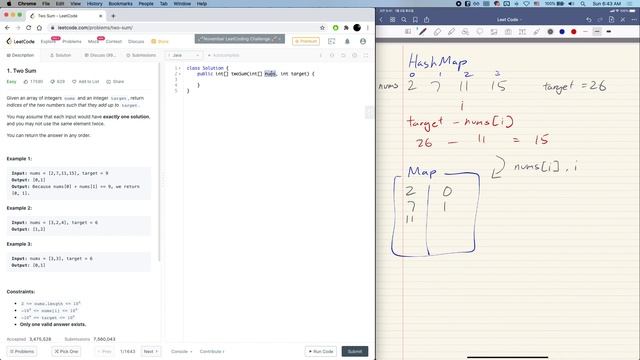Screen dimensions: 640x360
Task: Open the Problems list button at bottom
Action: point(22,351)
